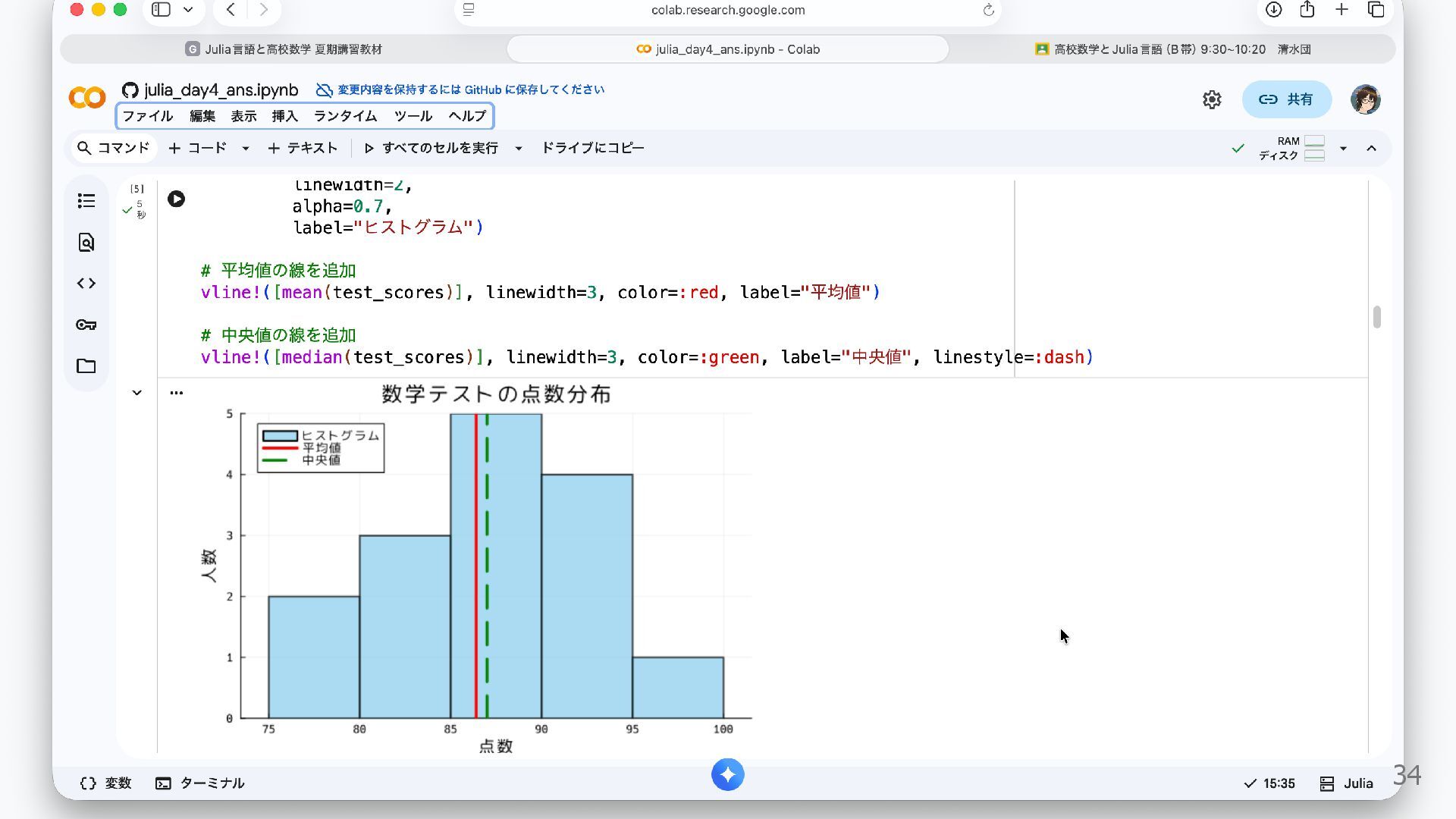Open the find and replace sidebar icon

[x=86, y=243]
